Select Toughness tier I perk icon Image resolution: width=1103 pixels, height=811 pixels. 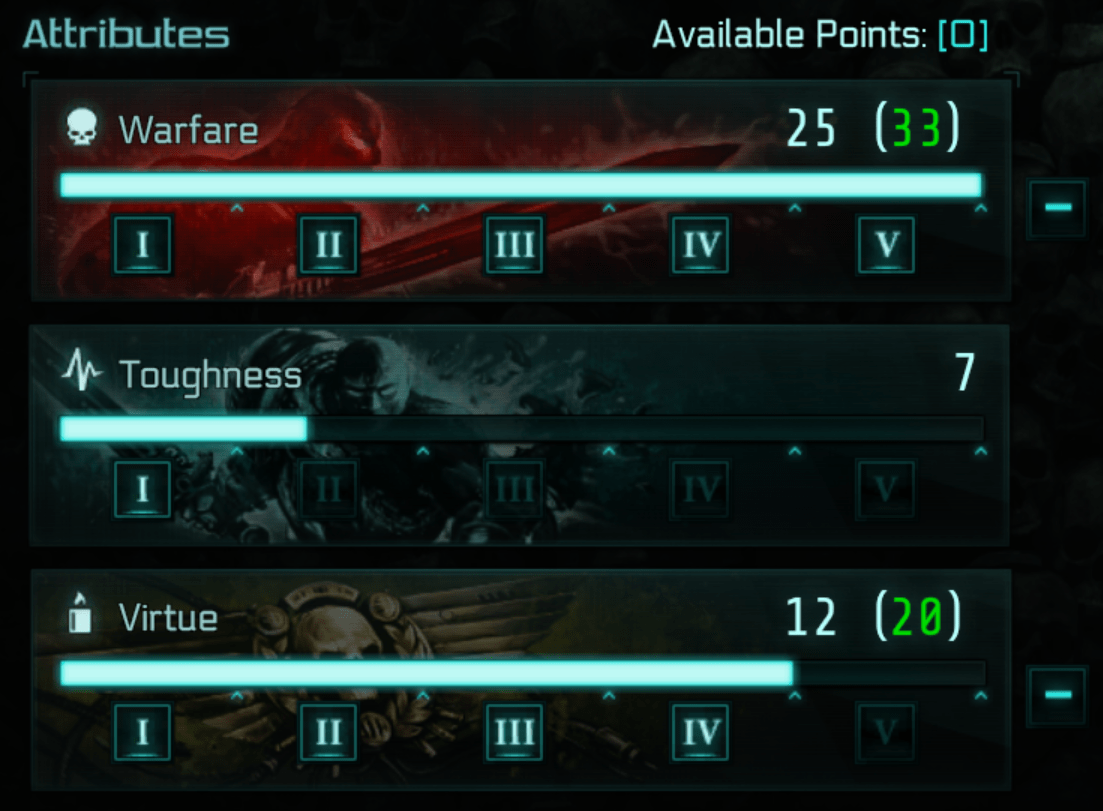tap(143, 489)
